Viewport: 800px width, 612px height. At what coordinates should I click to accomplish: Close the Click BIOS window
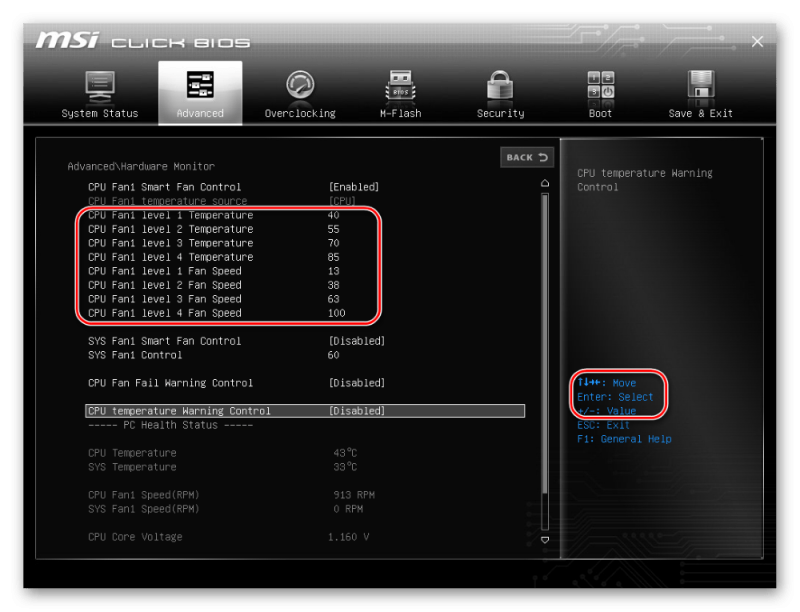coord(757,42)
